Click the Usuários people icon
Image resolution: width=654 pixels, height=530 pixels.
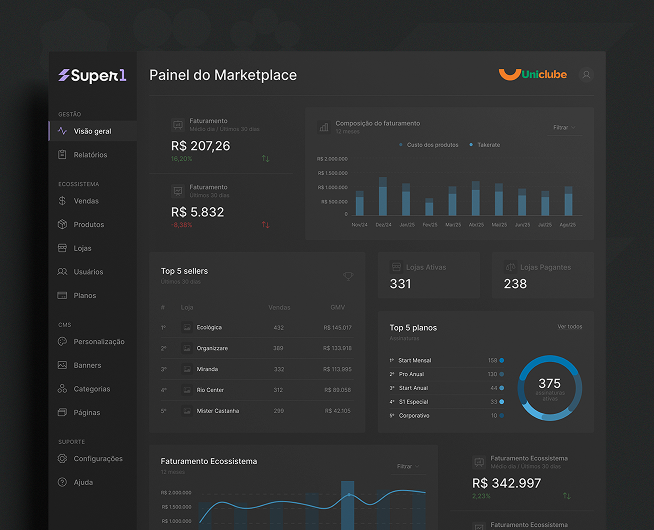click(63, 272)
